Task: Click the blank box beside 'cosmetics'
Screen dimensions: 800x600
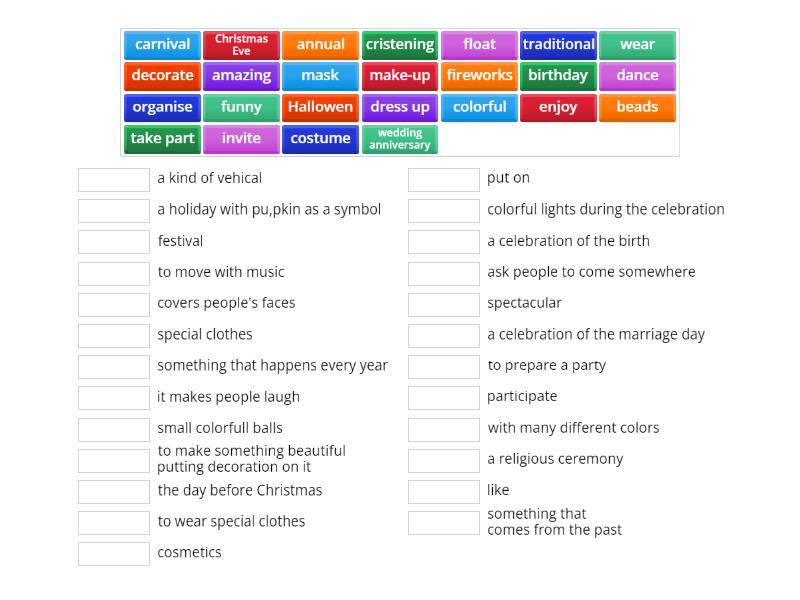Action: pyautogui.click(x=114, y=553)
